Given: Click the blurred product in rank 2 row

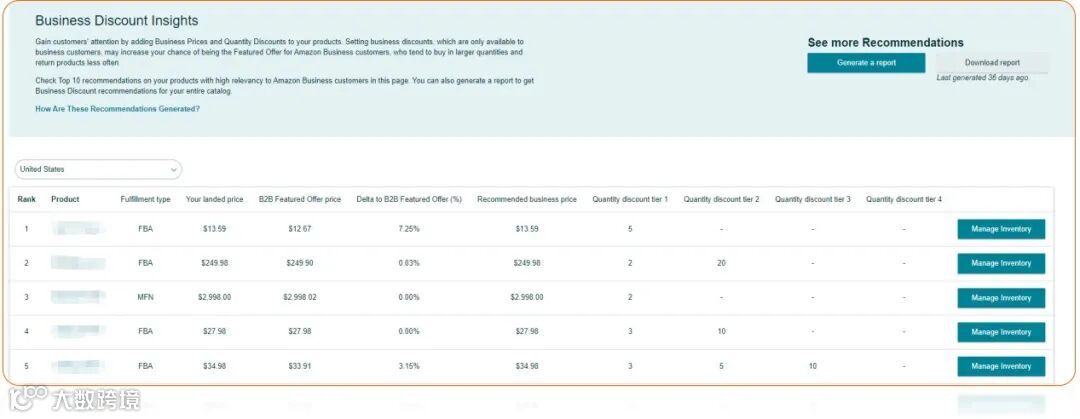Looking at the screenshot, I should (79, 263).
